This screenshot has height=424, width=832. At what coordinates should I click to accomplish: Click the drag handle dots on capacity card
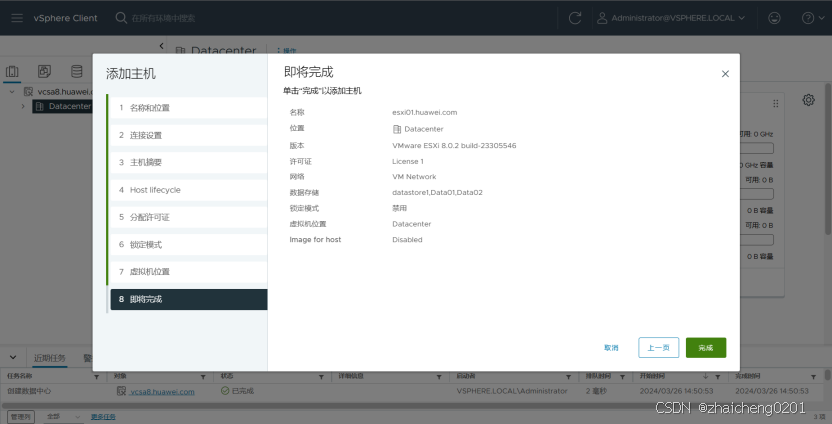coord(776,103)
